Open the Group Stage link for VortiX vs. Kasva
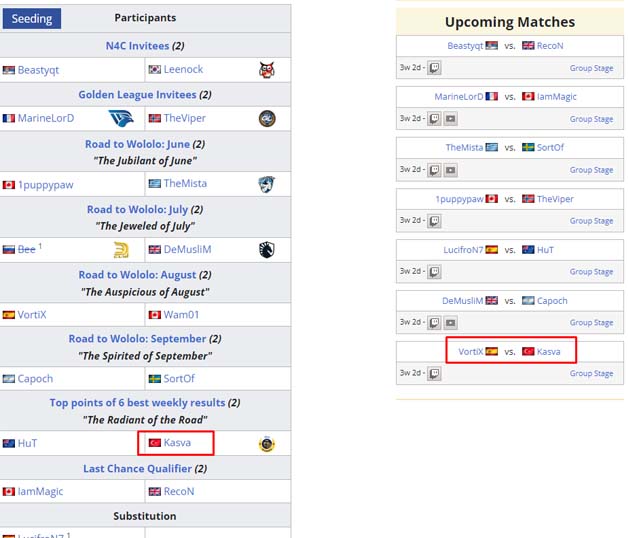Viewport: 628px width, 538px height. pyautogui.click(x=592, y=373)
